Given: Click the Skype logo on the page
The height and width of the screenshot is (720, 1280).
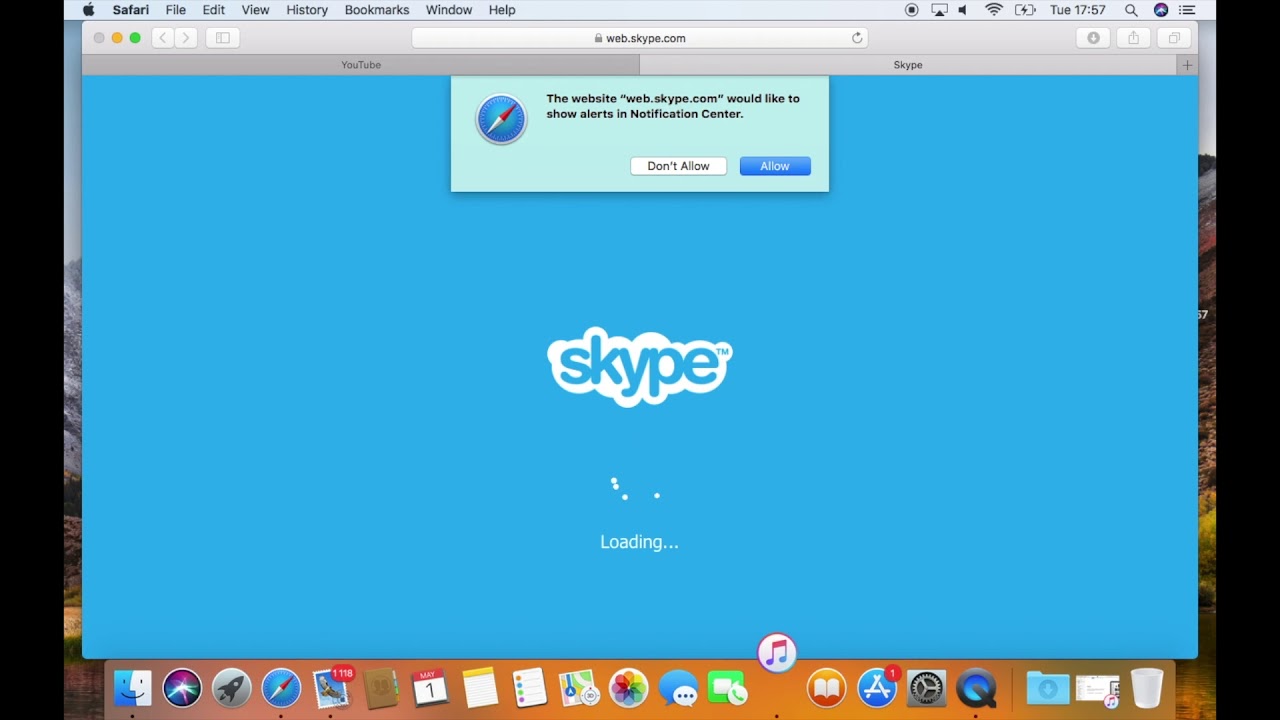Looking at the screenshot, I should pos(640,366).
